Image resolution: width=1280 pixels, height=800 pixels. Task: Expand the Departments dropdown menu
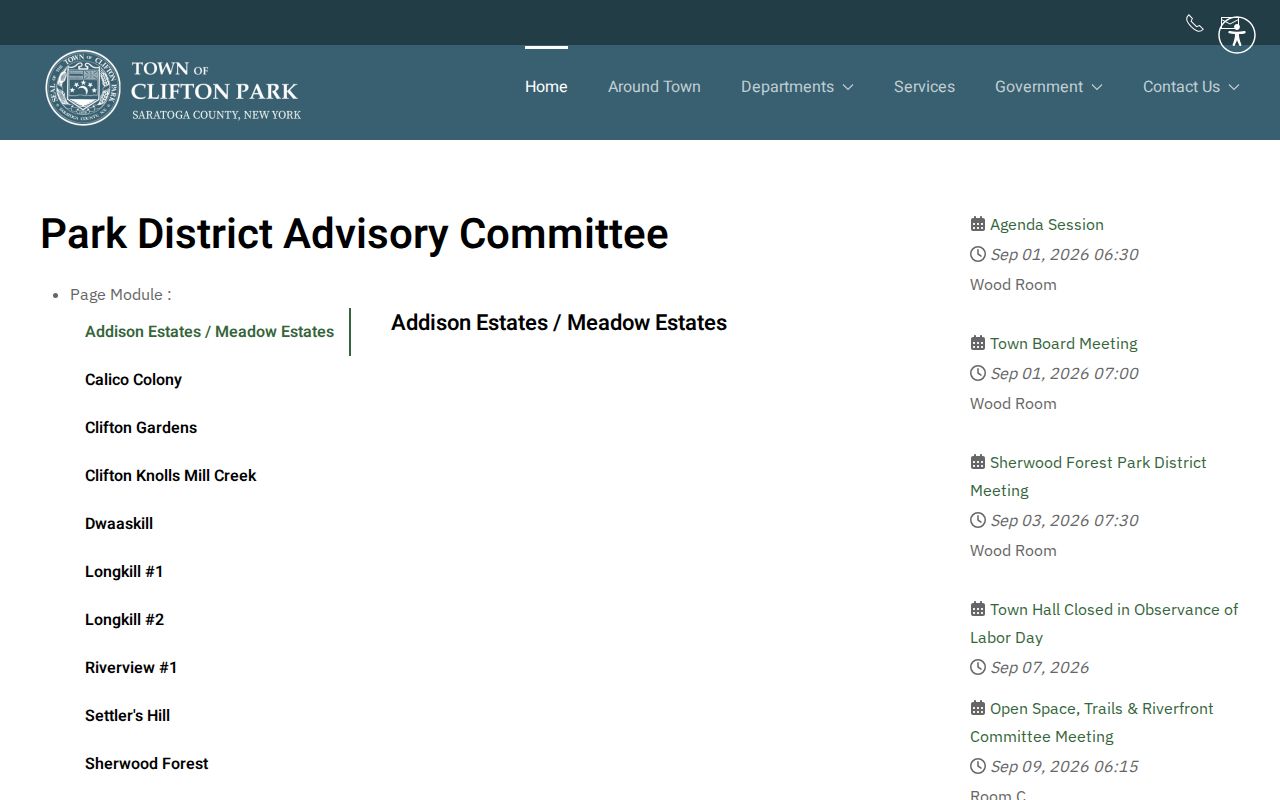(x=797, y=87)
